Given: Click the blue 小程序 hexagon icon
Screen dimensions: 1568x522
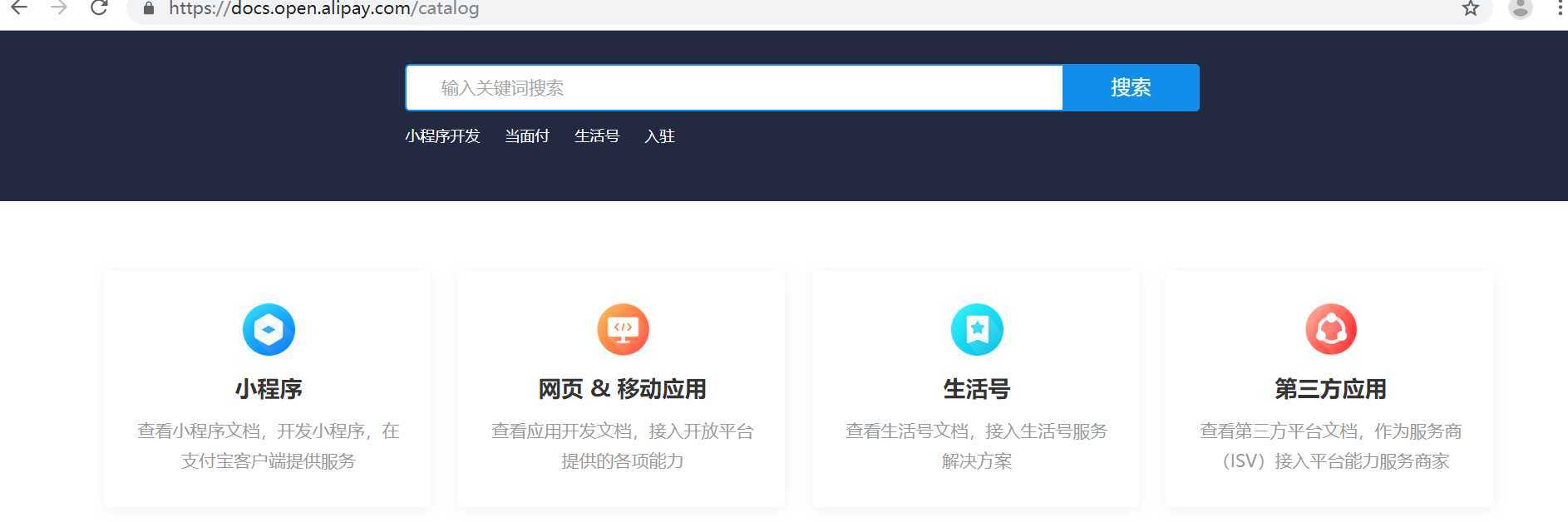Looking at the screenshot, I should [269, 329].
